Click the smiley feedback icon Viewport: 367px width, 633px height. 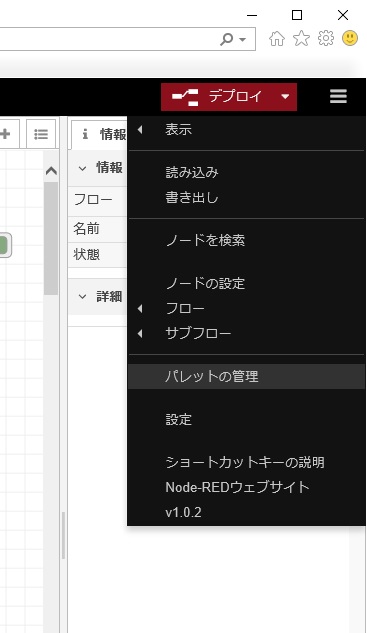(350, 39)
